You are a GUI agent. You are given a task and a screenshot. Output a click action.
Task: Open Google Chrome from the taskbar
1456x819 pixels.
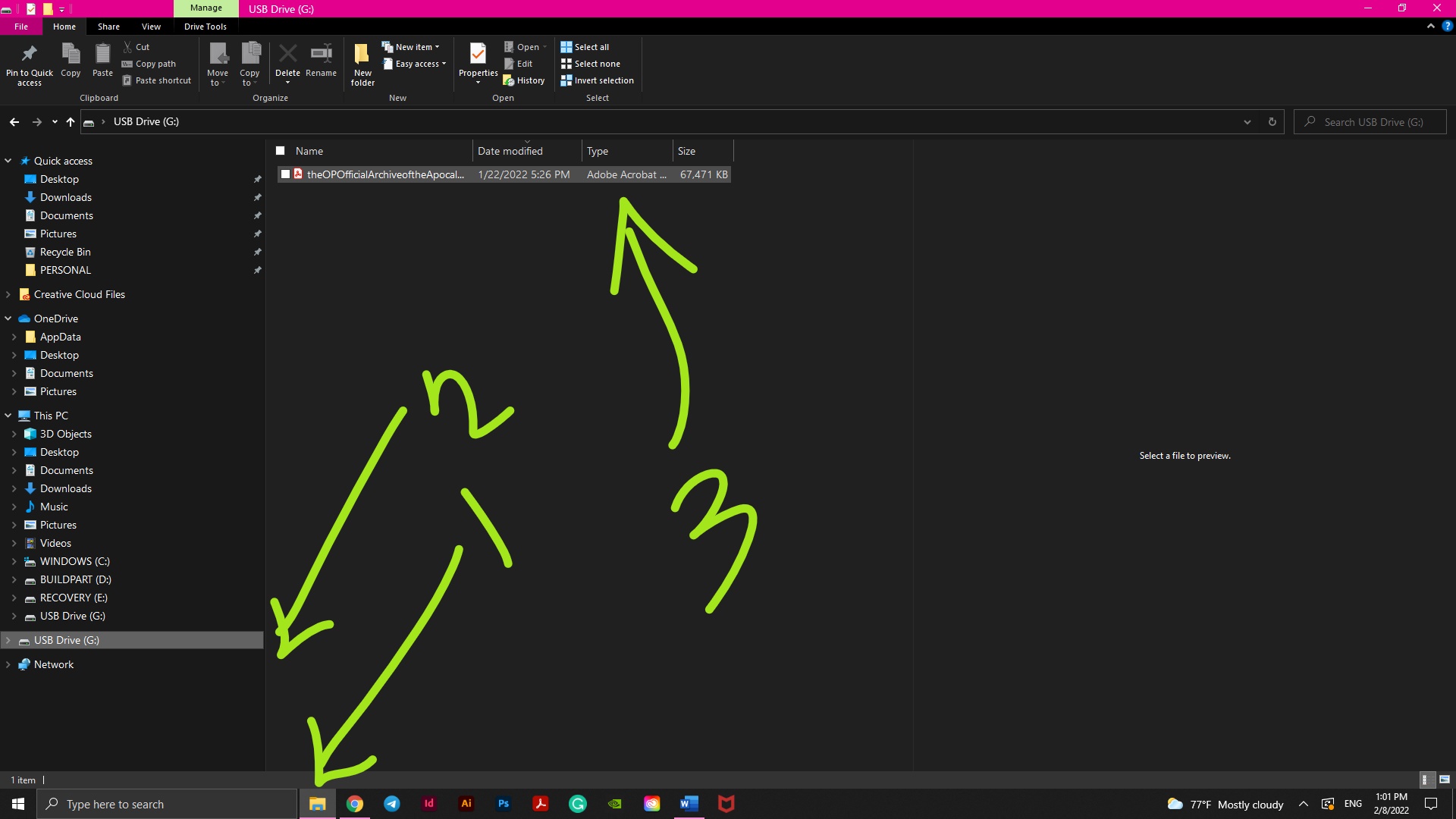pyautogui.click(x=355, y=804)
